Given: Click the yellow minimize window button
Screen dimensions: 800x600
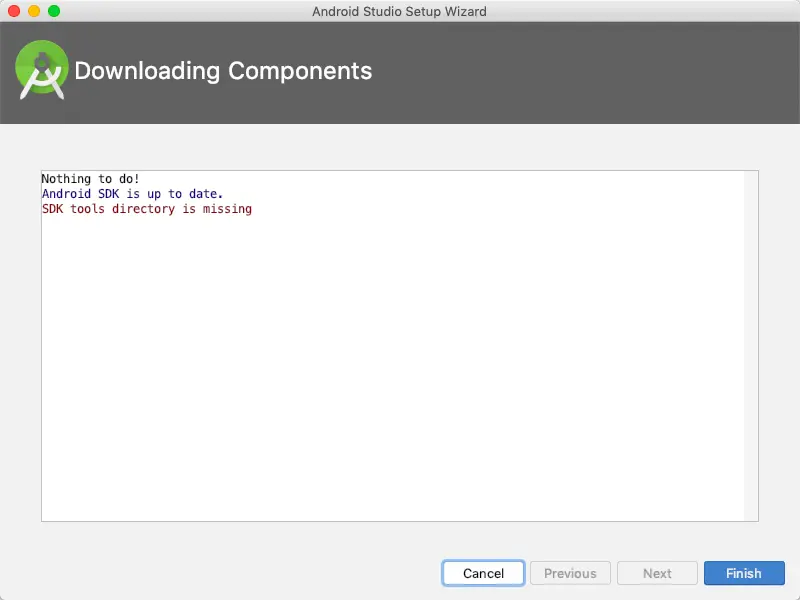Looking at the screenshot, I should pos(34,11).
